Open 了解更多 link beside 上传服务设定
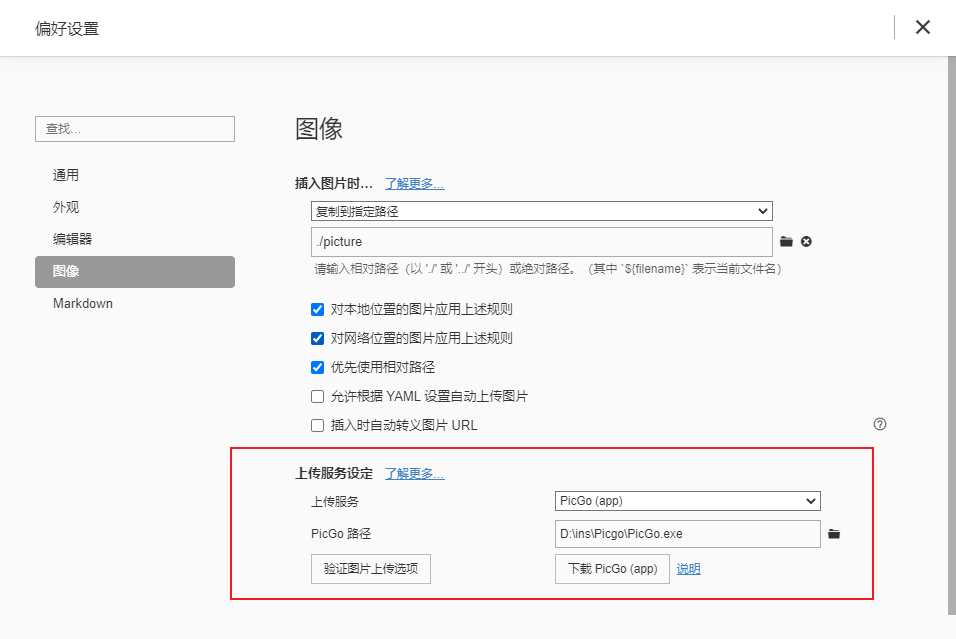This screenshot has width=956, height=639. tap(415, 474)
